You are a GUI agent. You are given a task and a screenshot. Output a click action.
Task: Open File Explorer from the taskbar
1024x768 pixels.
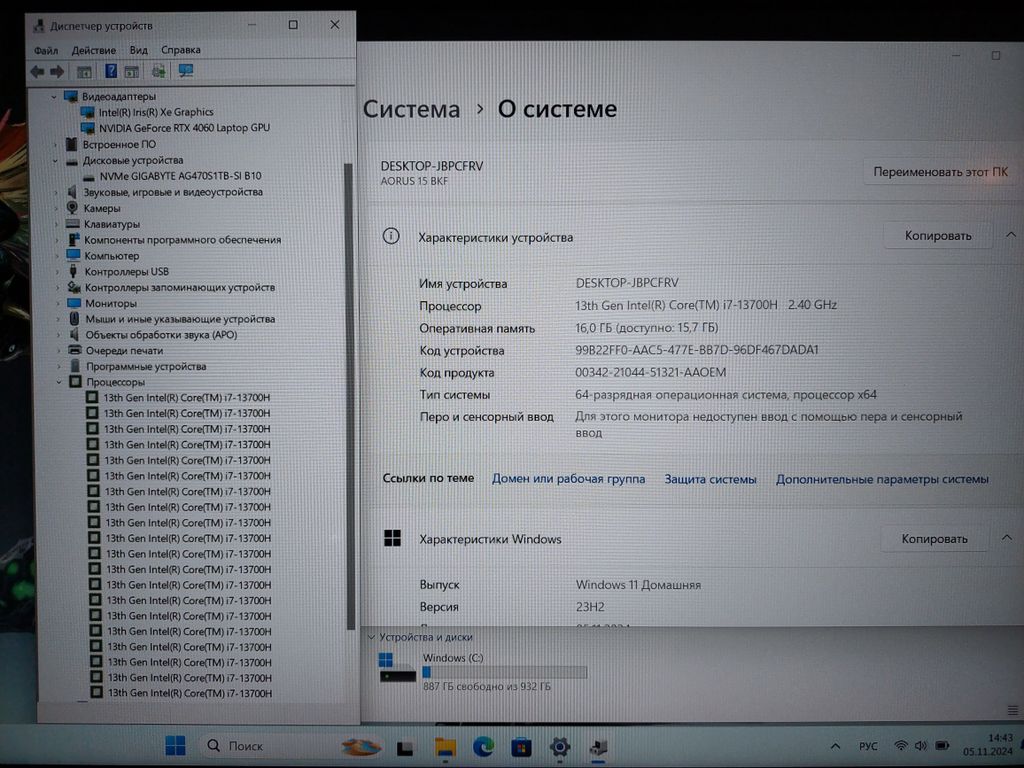[445, 746]
